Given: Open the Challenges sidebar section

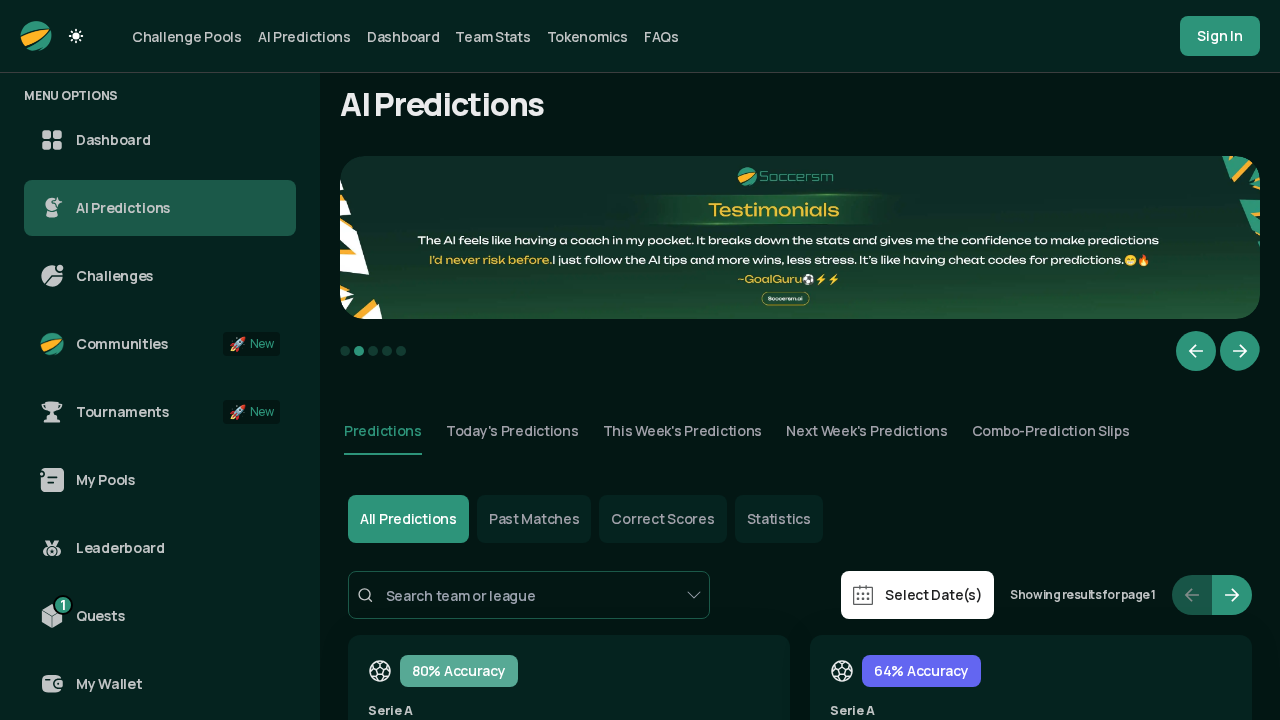Looking at the screenshot, I should (114, 276).
